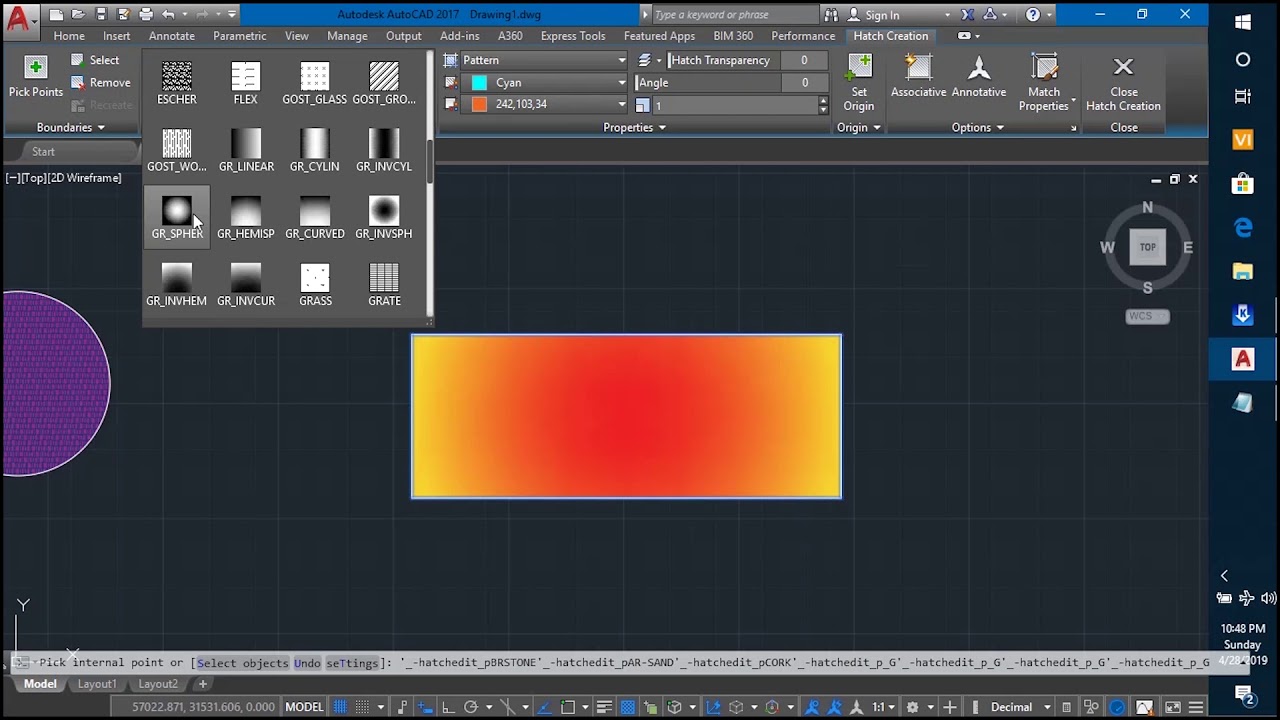Expand the Properties panel

(634, 128)
